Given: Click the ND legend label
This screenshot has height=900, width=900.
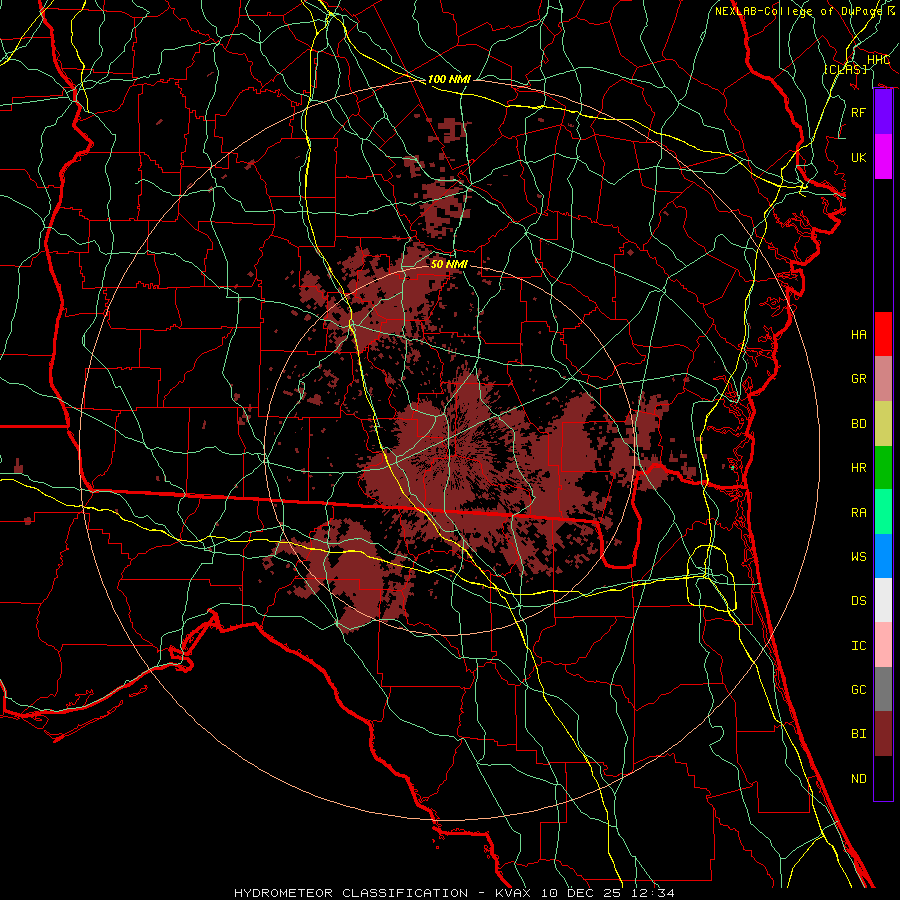Looking at the screenshot, I should click(859, 779).
